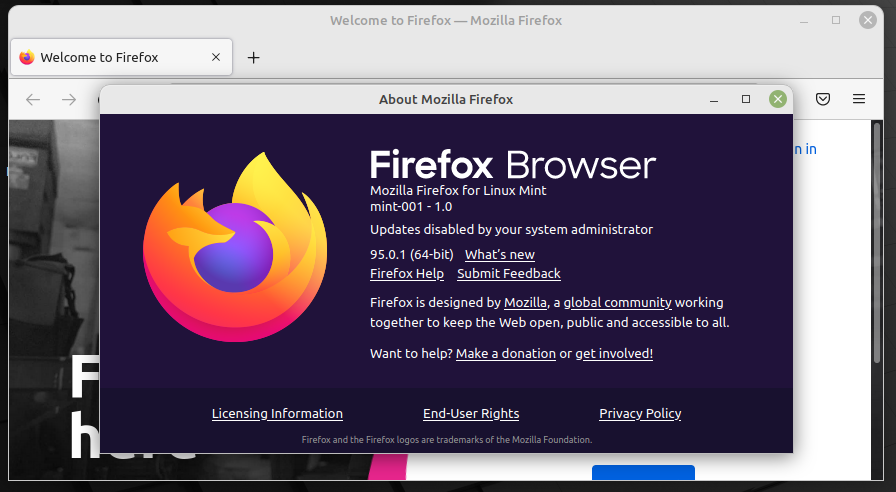Open the get involved! link
Image resolution: width=896 pixels, height=492 pixels.
(613, 354)
